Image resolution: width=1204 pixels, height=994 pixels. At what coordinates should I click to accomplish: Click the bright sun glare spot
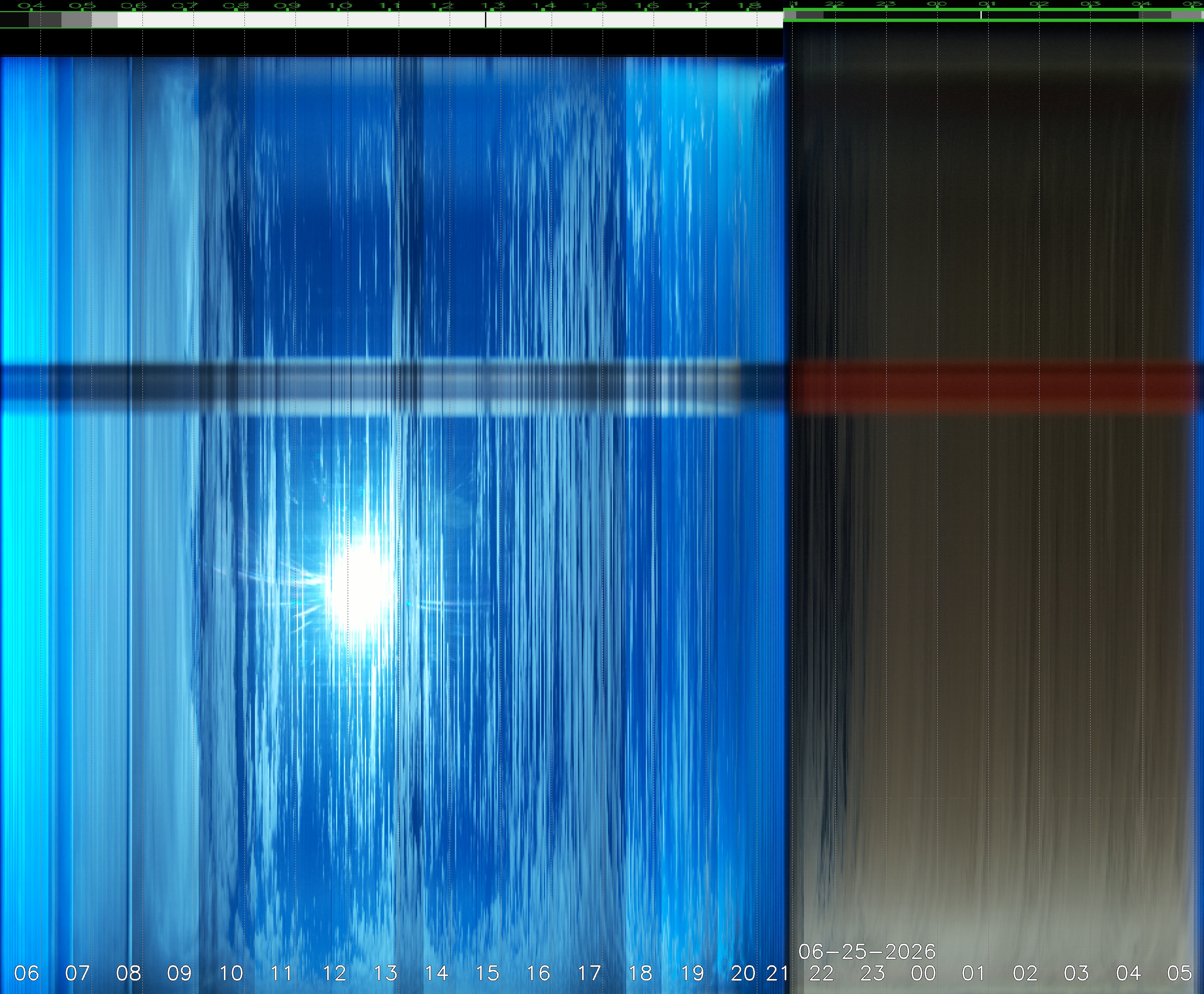(360, 587)
